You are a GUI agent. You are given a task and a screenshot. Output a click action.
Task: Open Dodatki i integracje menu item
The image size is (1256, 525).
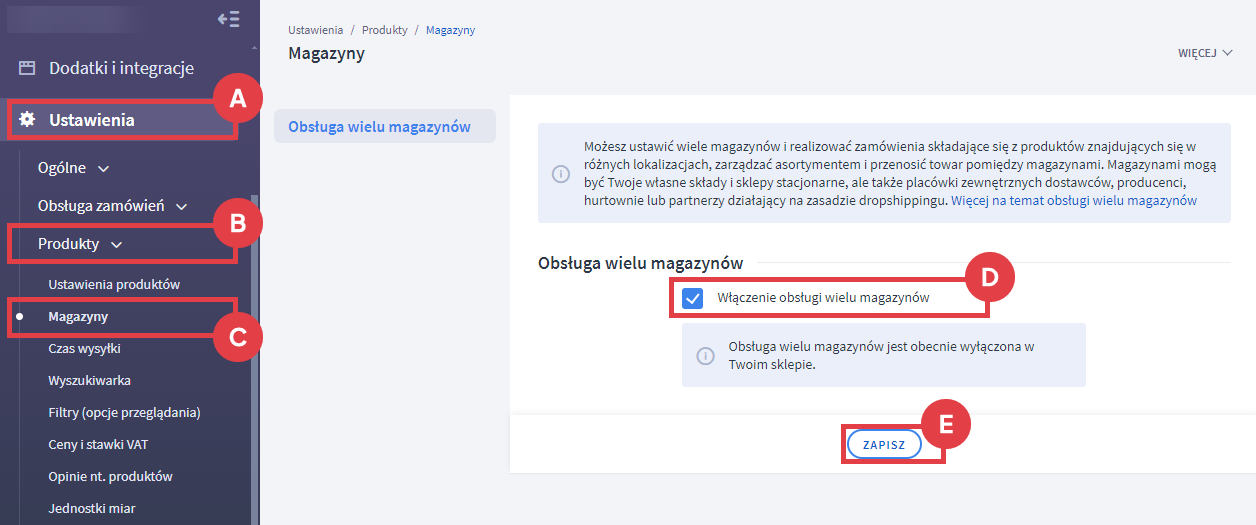pos(121,68)
